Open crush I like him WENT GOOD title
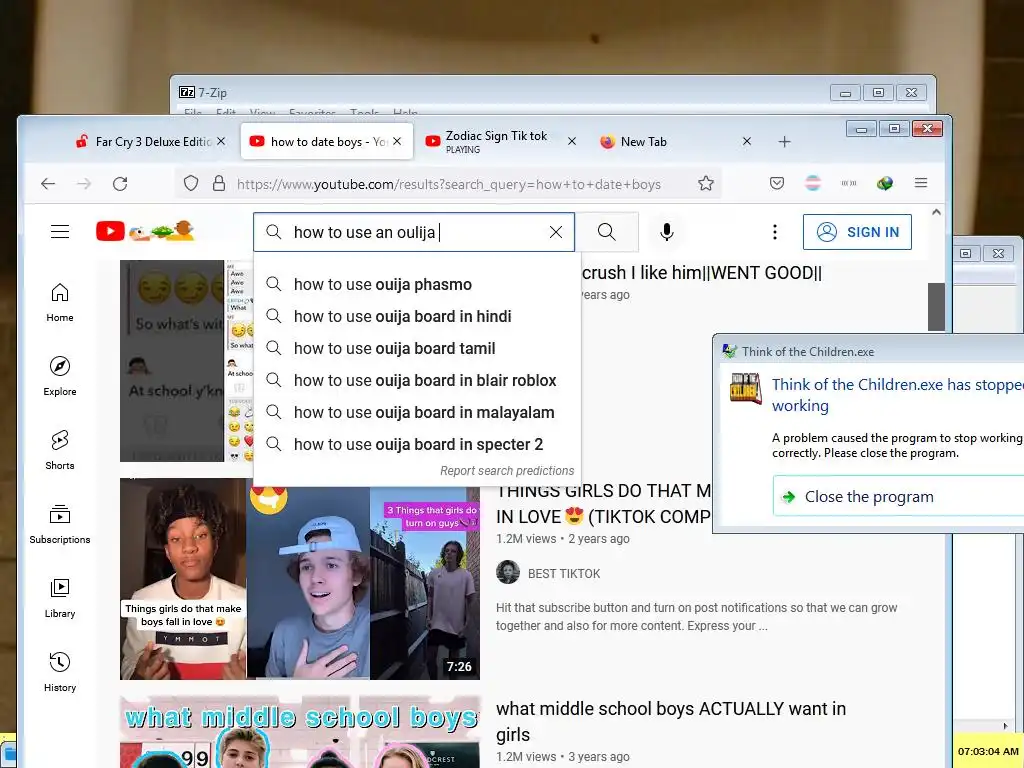1024x768 pixels. click(x=701, y=273)
